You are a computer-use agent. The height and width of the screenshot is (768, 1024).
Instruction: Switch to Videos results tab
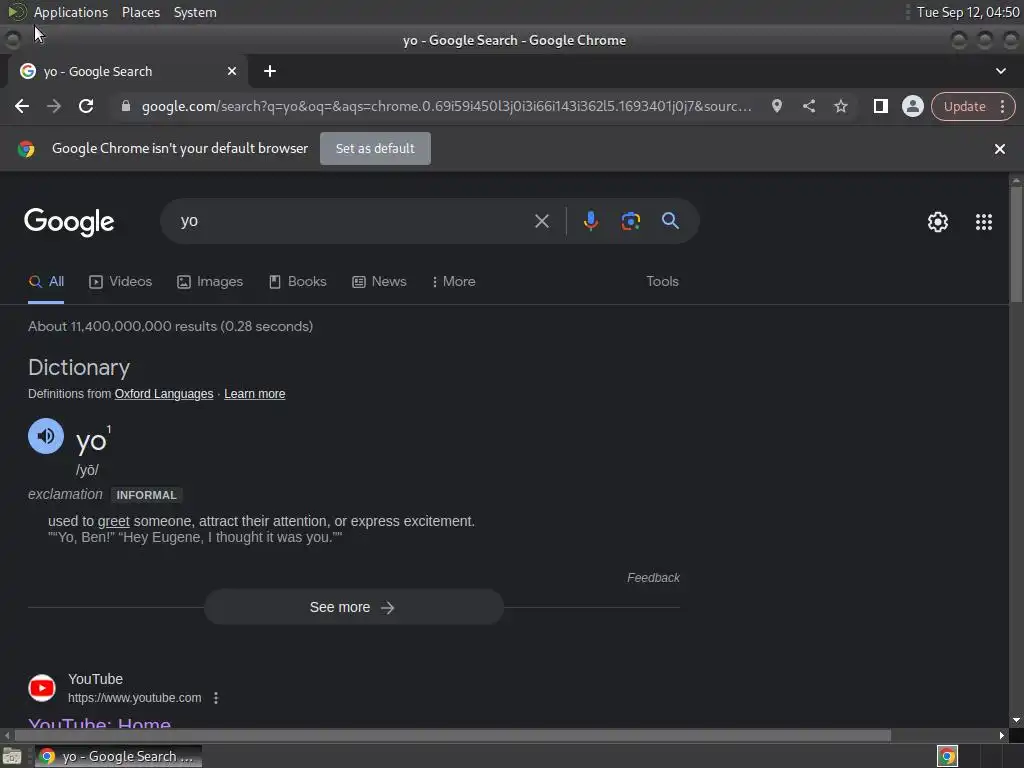(x=120, y=281)
